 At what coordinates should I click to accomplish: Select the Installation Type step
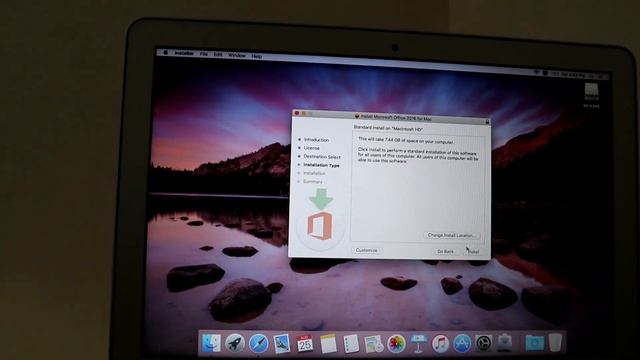[x=321, y=165]
